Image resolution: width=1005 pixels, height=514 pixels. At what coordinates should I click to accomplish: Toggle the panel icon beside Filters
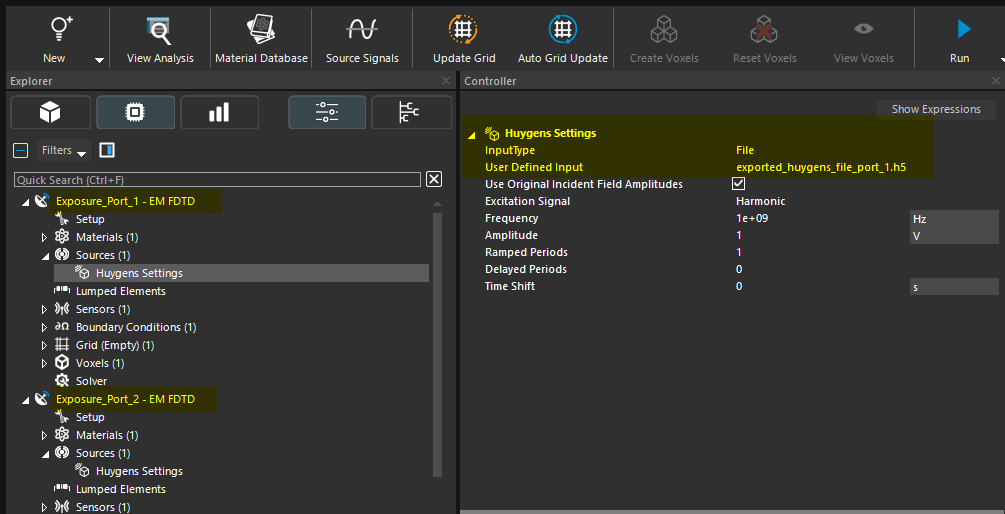[107, 150]
